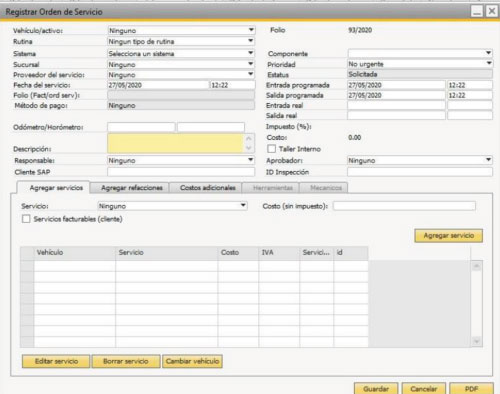Click Editar servicio button
Screen dimensions: 500x394
56,361
